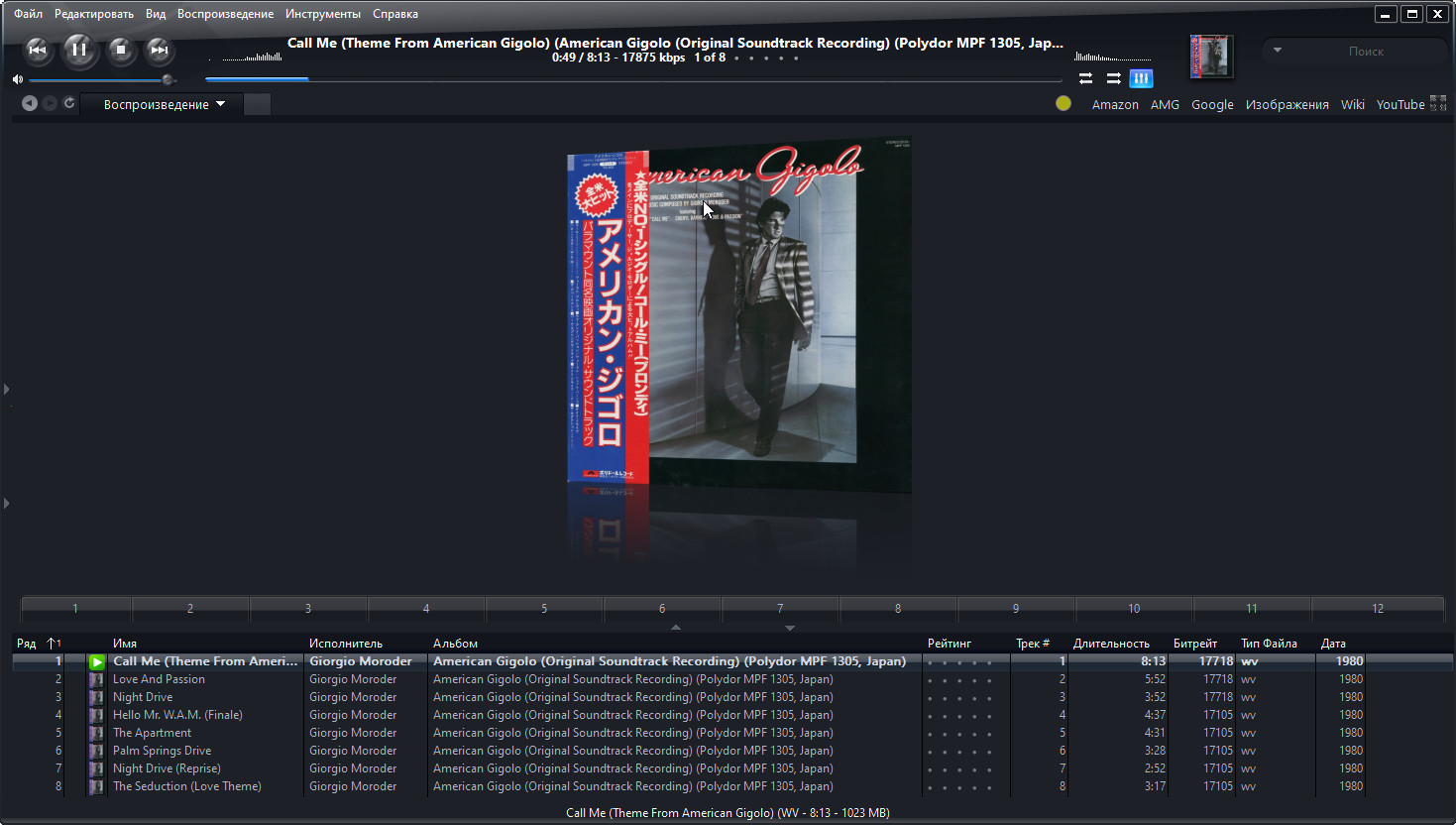Image resolution: width=1456 pixels, height=825 pixels.
Task: Skip to the previous track
Action: click(x=38, y=50)
